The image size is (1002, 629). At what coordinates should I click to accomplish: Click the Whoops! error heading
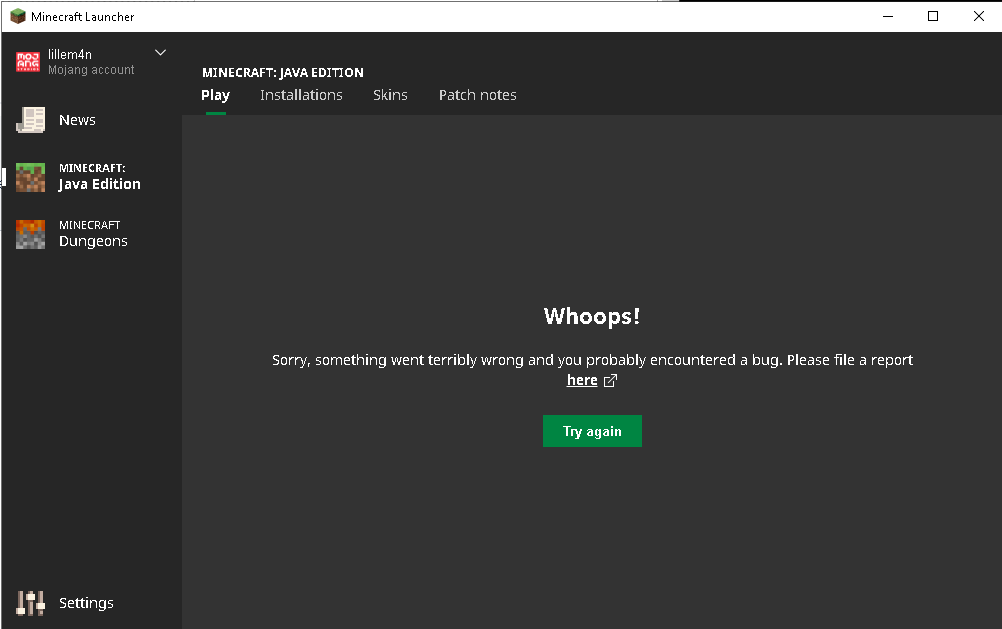click(592, 316)
